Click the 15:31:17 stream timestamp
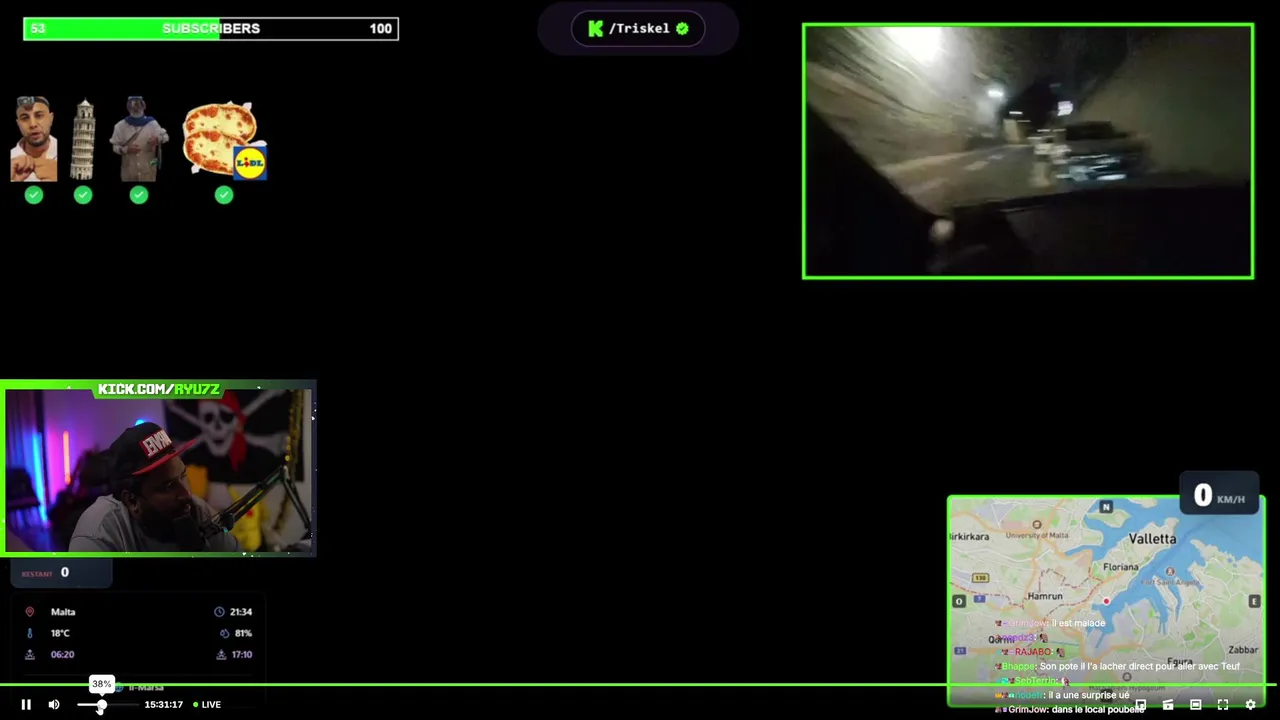Viewport: 1280px width, 720px height. click(165, 705)
